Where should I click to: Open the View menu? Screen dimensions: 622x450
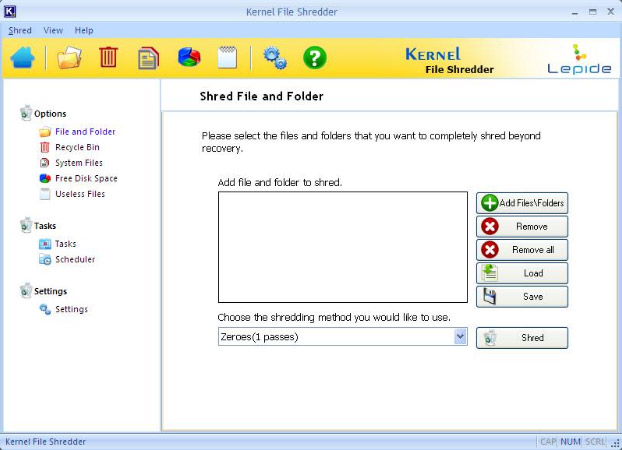point(53,31)
